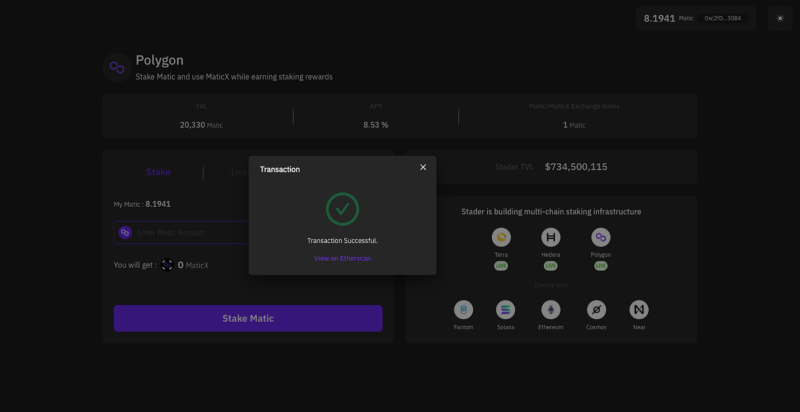Screen dimensions: 800x412
Task: Click the TVL value 20,330 Matic
Action: [201, 125]
